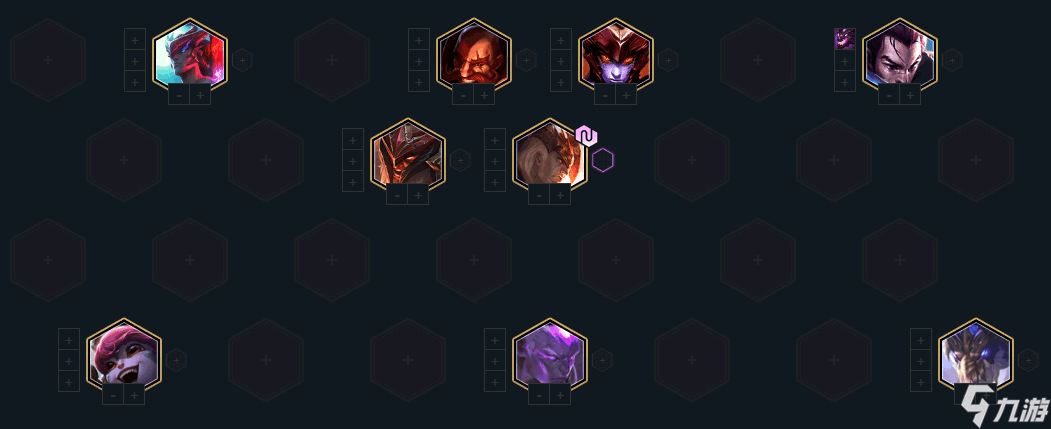Viewport: 1051px width, 429px height.
Task: Select the purple stone golem champion
Action: pyautogui.click(x=550, y=355)
